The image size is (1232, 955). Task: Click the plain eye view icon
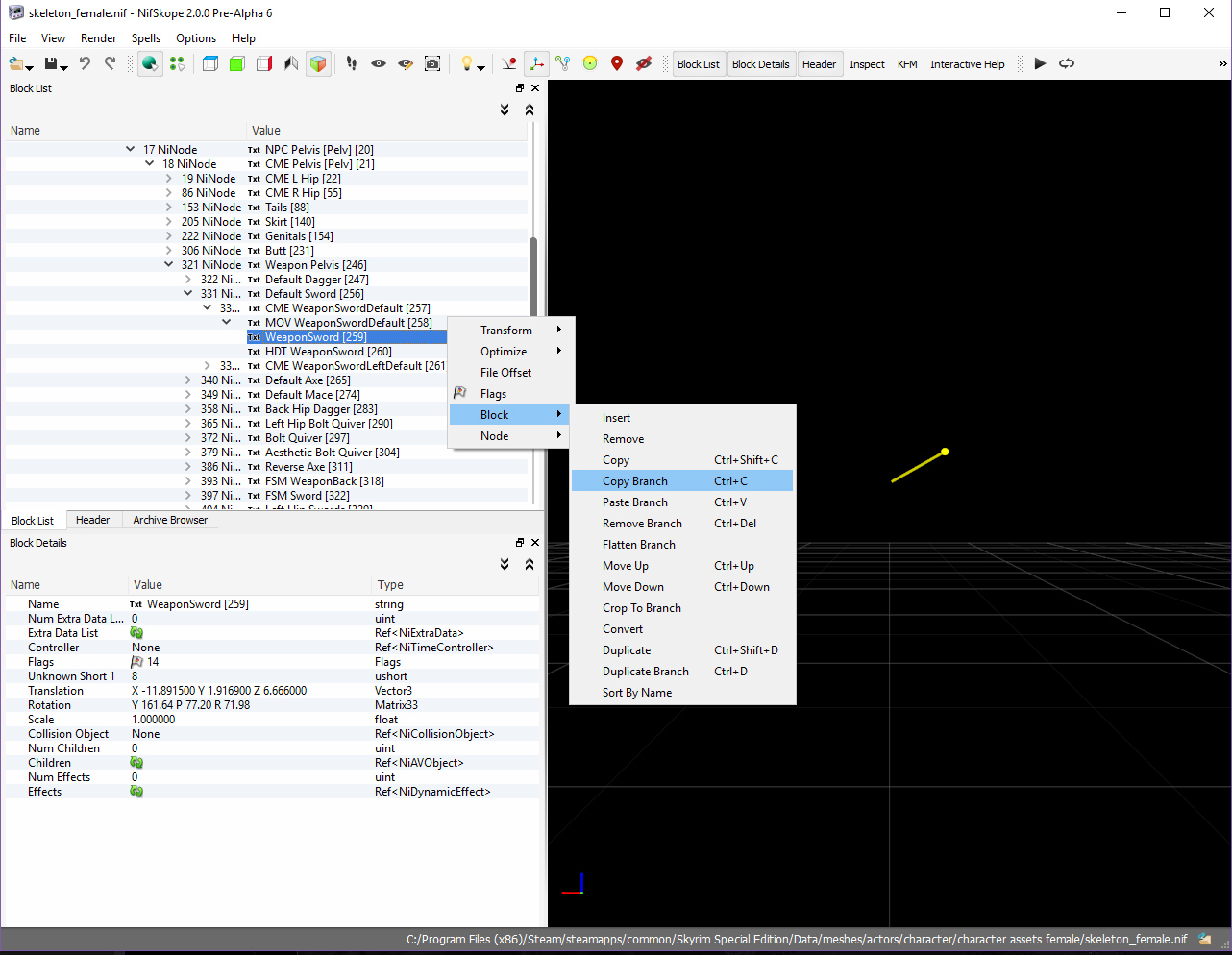[x=379, y=64]
